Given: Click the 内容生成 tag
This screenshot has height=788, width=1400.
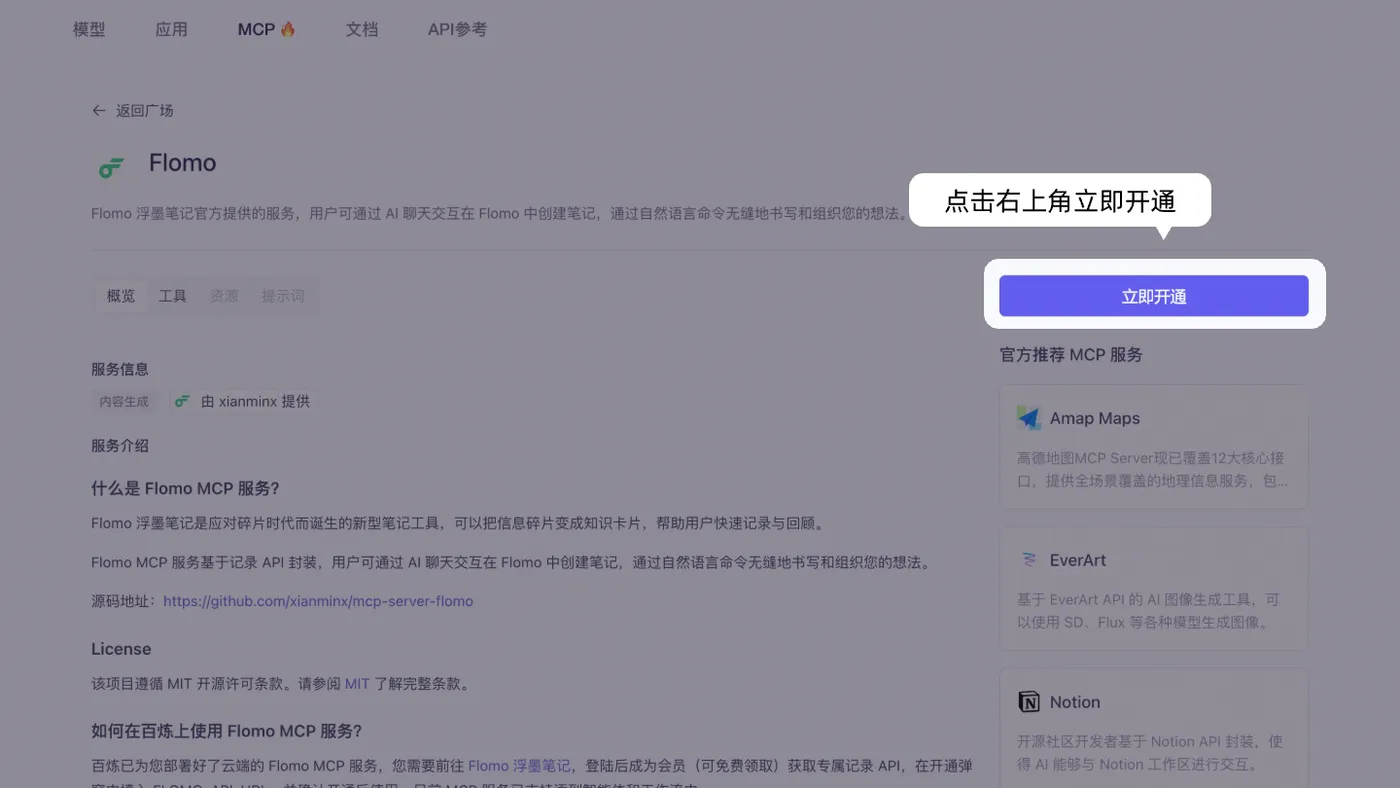Looking at the screenshot, I should (x=124, y=401).
